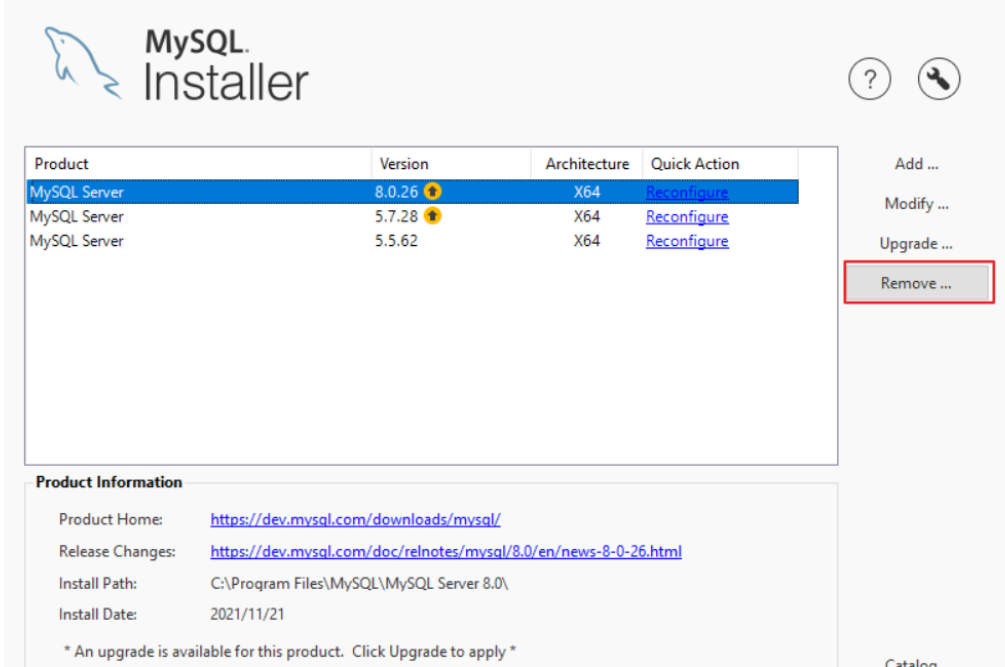1005x667 pixels.
Task: Select the MySQL Server 5.5.62 row
Action: click(413, 241)
